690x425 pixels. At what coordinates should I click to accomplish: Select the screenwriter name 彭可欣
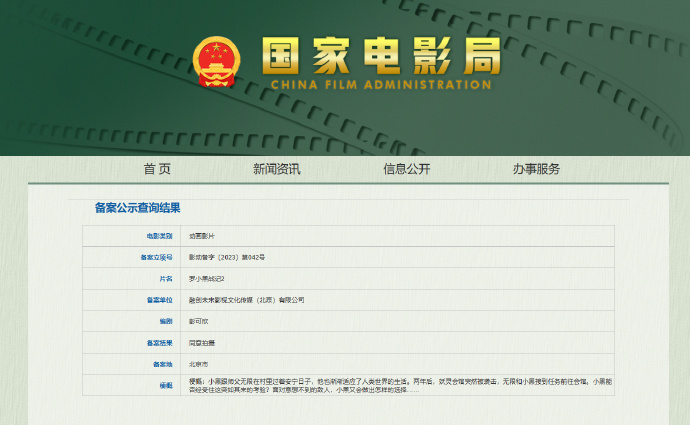pyautogui.click(x=198, y=322)
